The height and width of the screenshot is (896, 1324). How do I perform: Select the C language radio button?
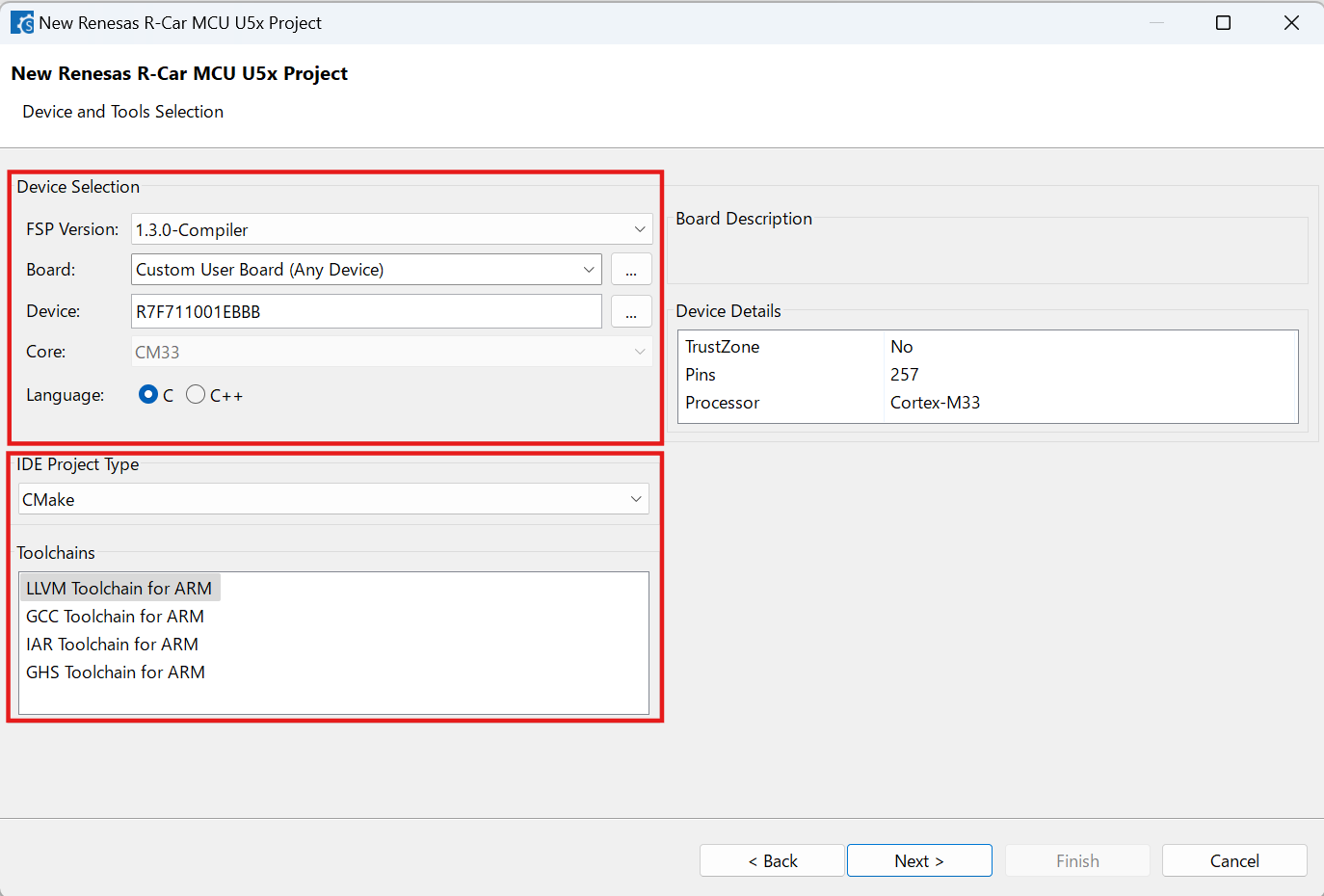pos(147,394)
